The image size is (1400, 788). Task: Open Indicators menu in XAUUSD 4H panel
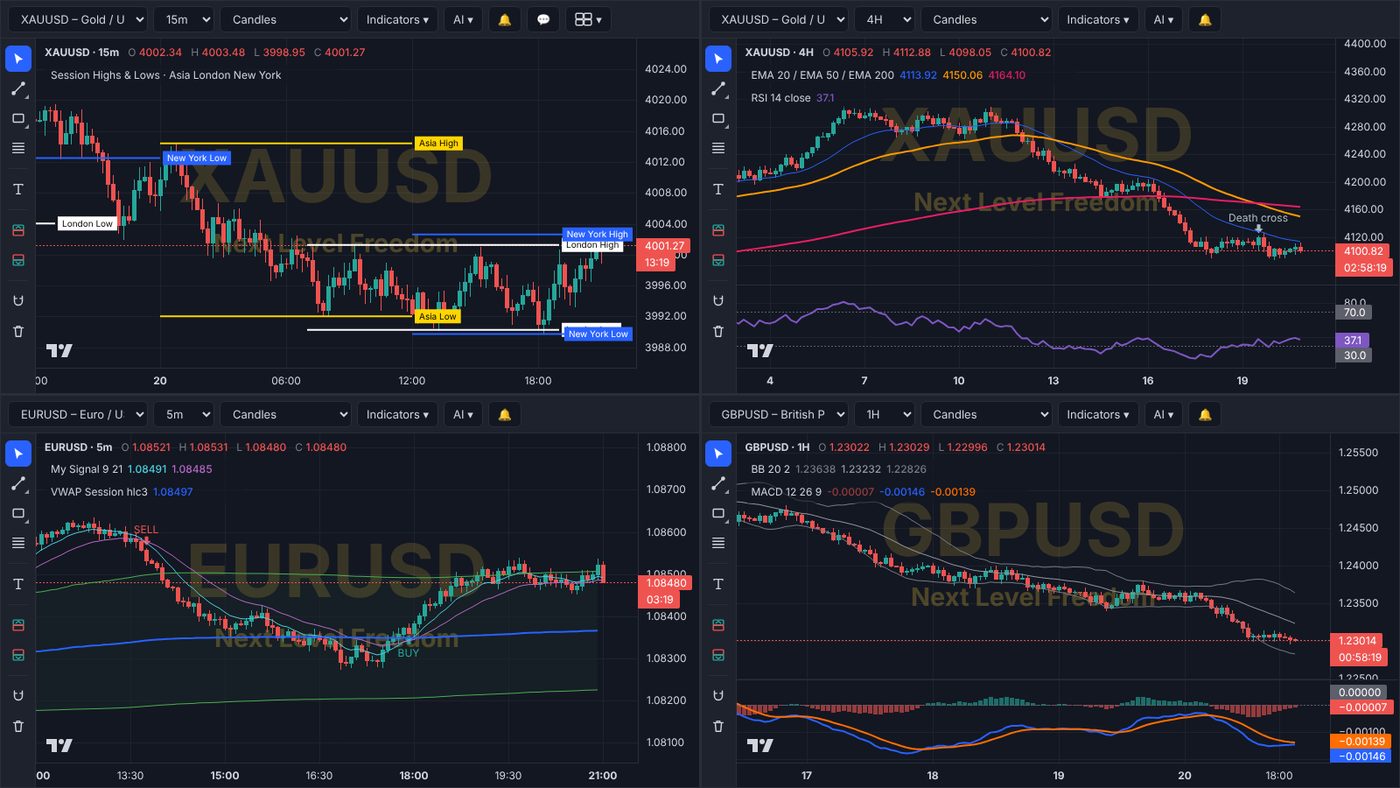click(1098, 19)
